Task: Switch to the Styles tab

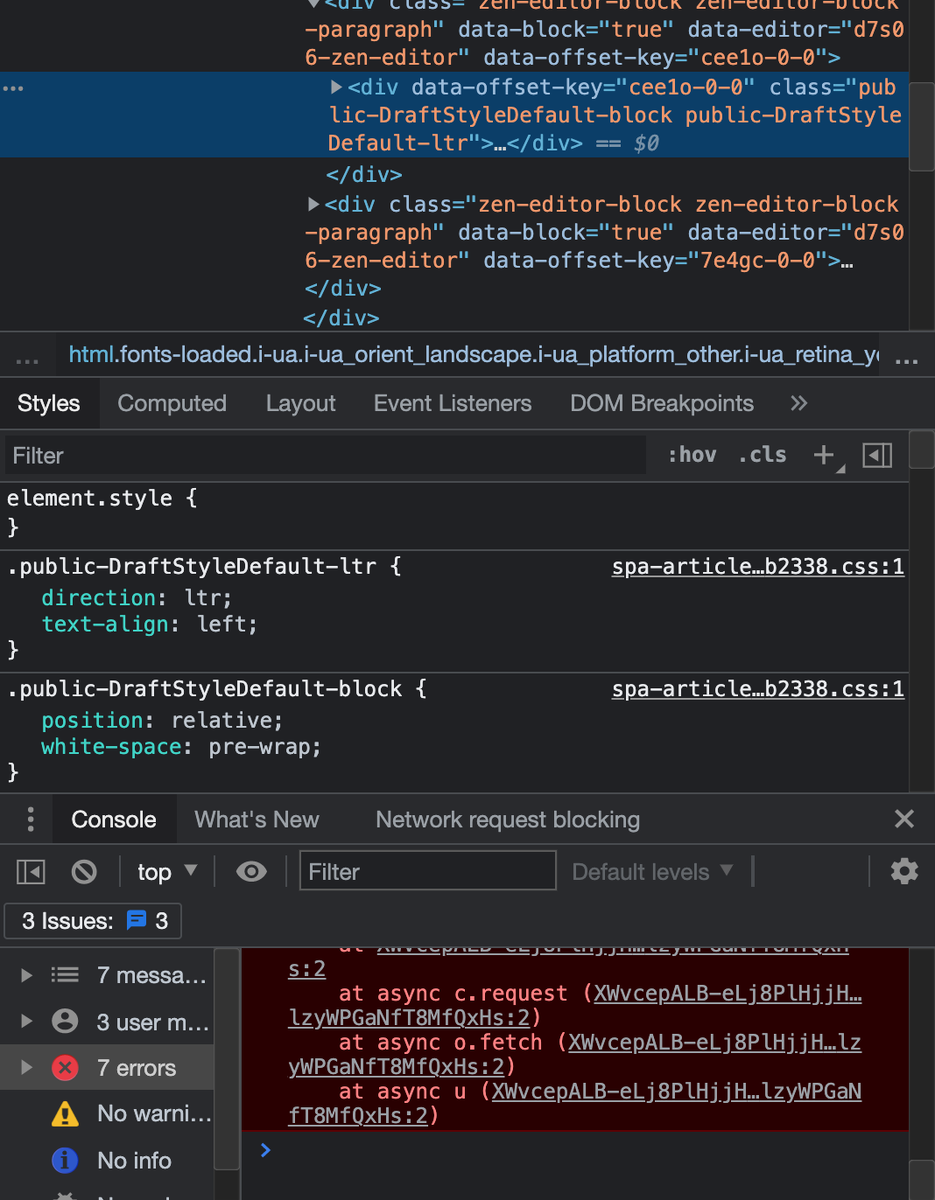Action: coord(48,403)
